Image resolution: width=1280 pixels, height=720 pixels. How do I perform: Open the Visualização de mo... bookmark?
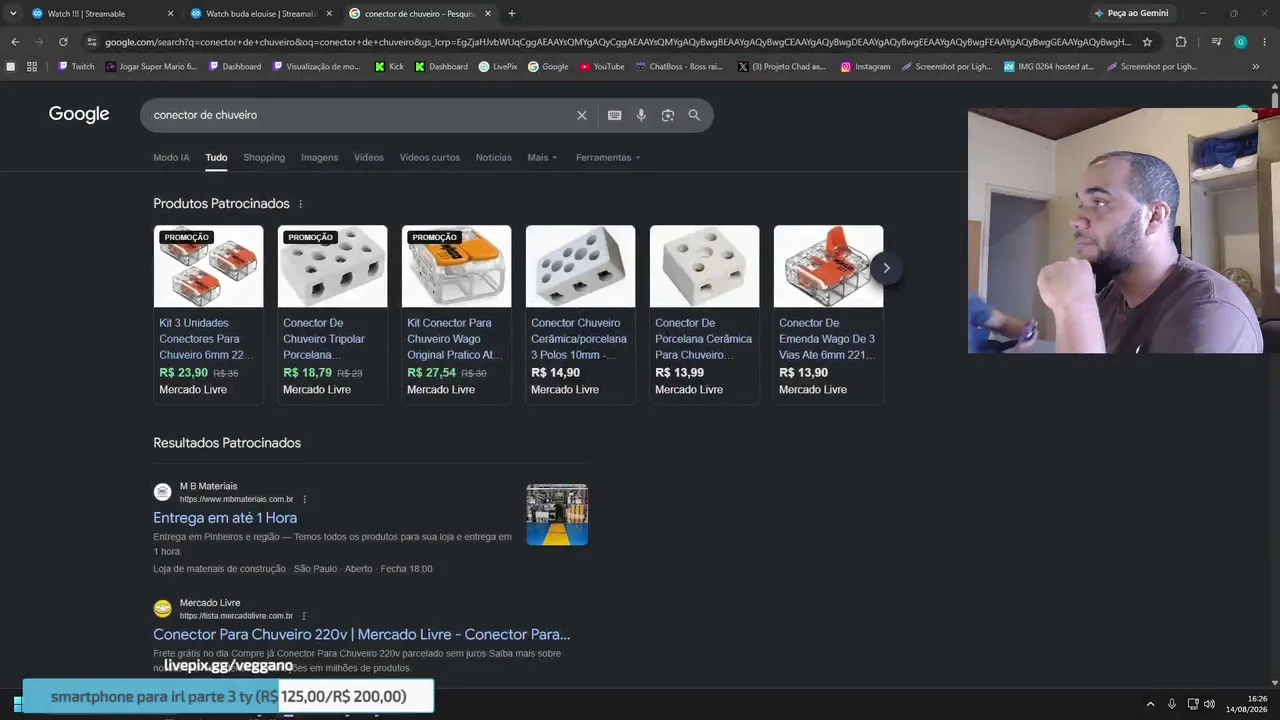pyautogui.click(x=316, y=67)
